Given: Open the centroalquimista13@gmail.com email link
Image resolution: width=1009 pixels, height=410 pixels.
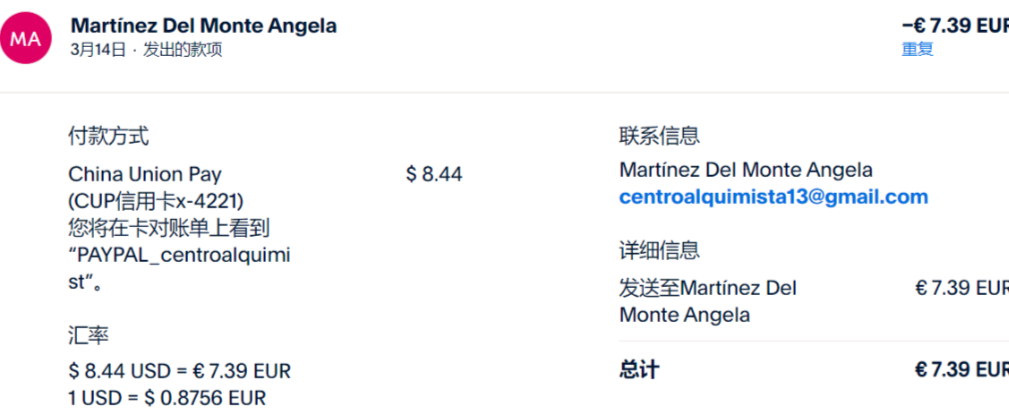Looking at the screenshot, I should [773, 197].
